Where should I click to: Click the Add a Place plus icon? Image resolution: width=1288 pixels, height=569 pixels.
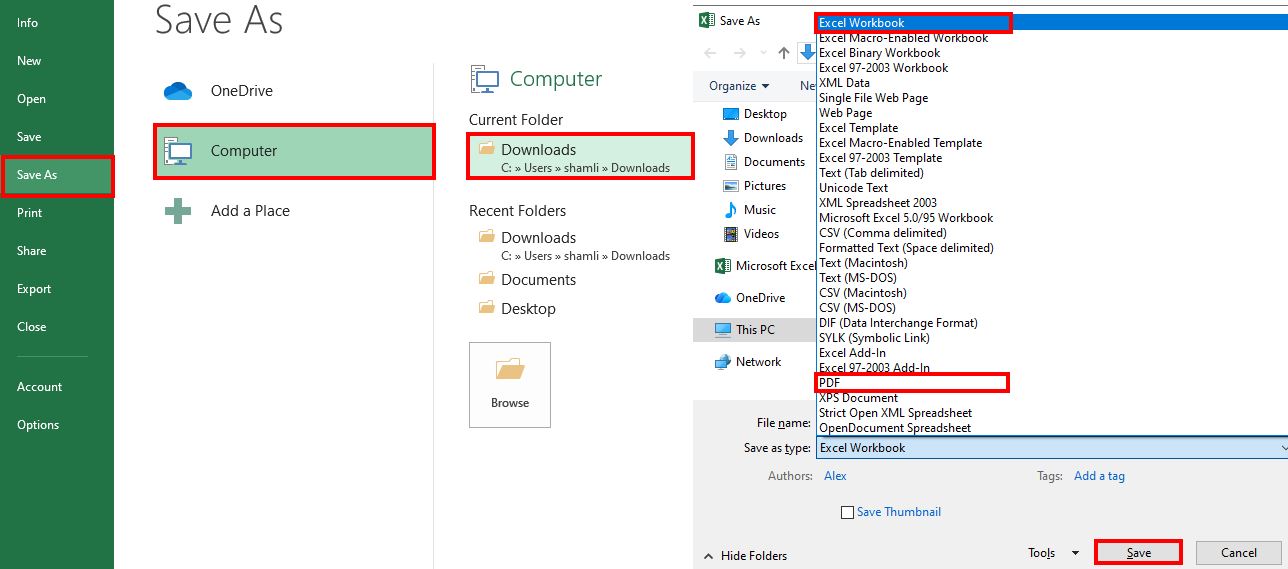(177, 211)
